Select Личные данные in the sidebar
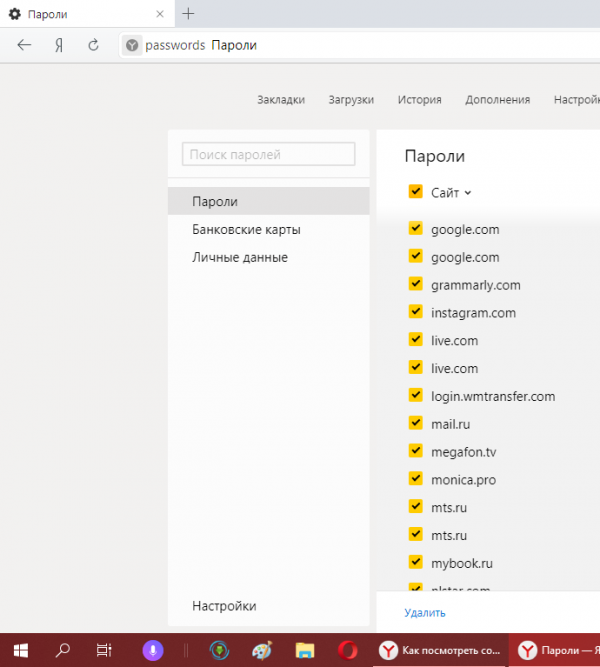This screenshot has height=667, width=600. [269, 257]
